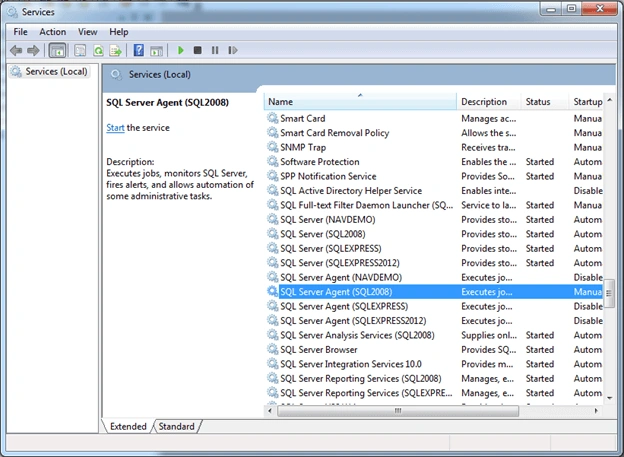This screenshot has height=457, width=624.
Task: Click Disable startup of SQL Active Directory Helper
Action: pyautogui.click(x=588, y=191)
